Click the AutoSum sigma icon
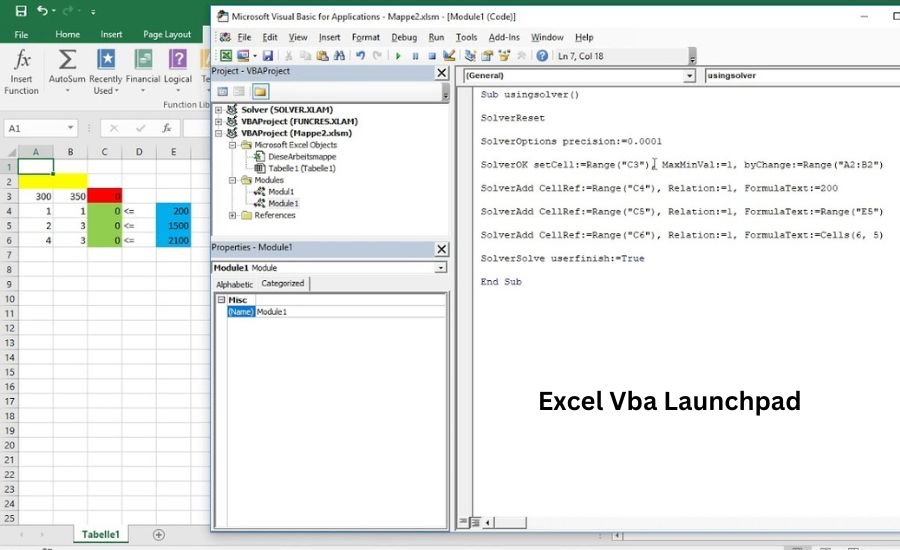 click(x=67, y=60)
